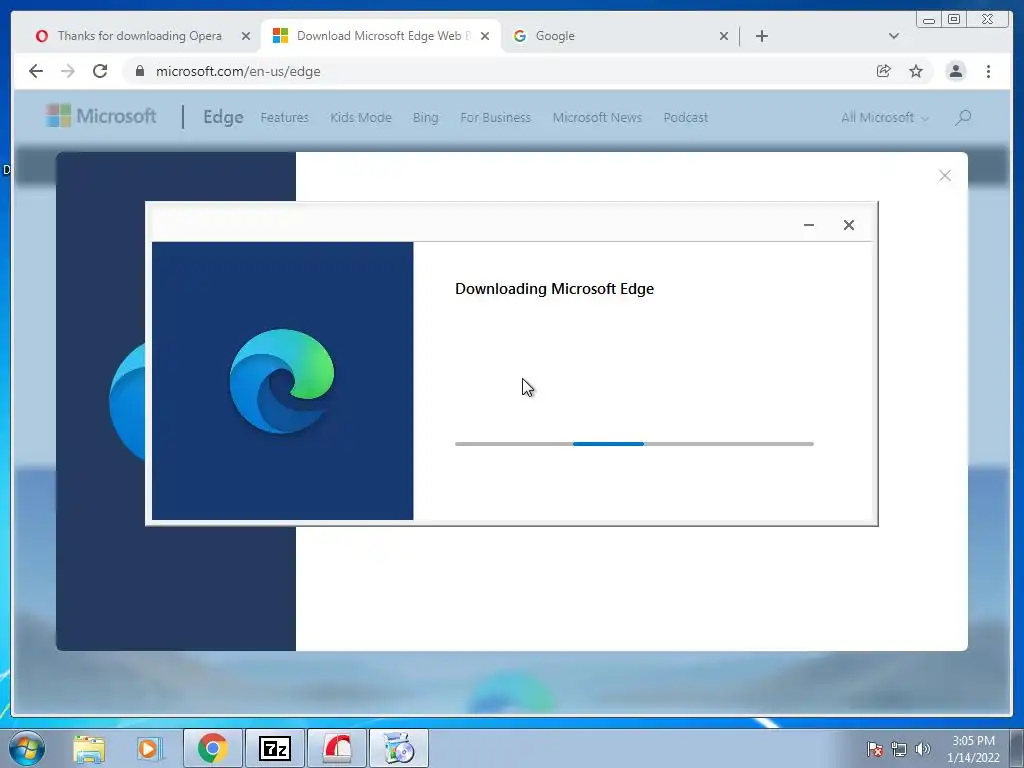This screenshot has width=1024, height=768.
Task: Open the share this page icon
Action: (884, 71)
